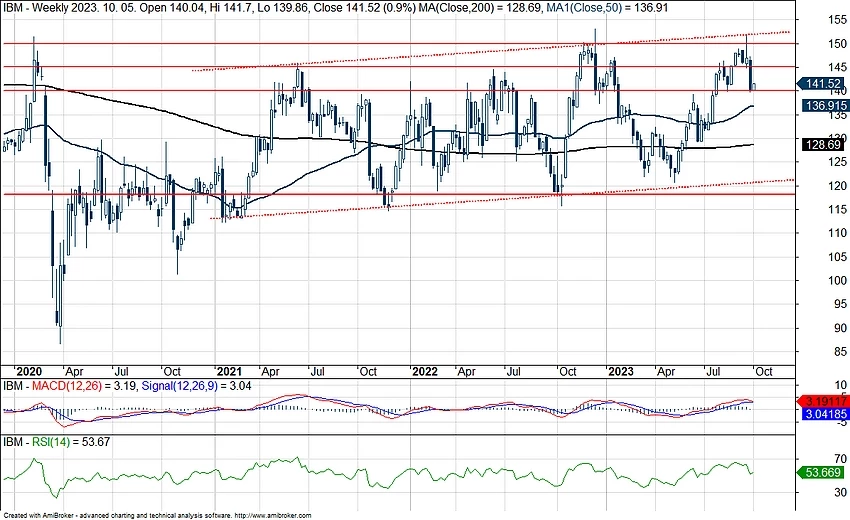Image resolution: width=850 pixels, height=520 pixels.
Task: Select the Apr marker right after 2020
Action: click(x=74, y=371)
